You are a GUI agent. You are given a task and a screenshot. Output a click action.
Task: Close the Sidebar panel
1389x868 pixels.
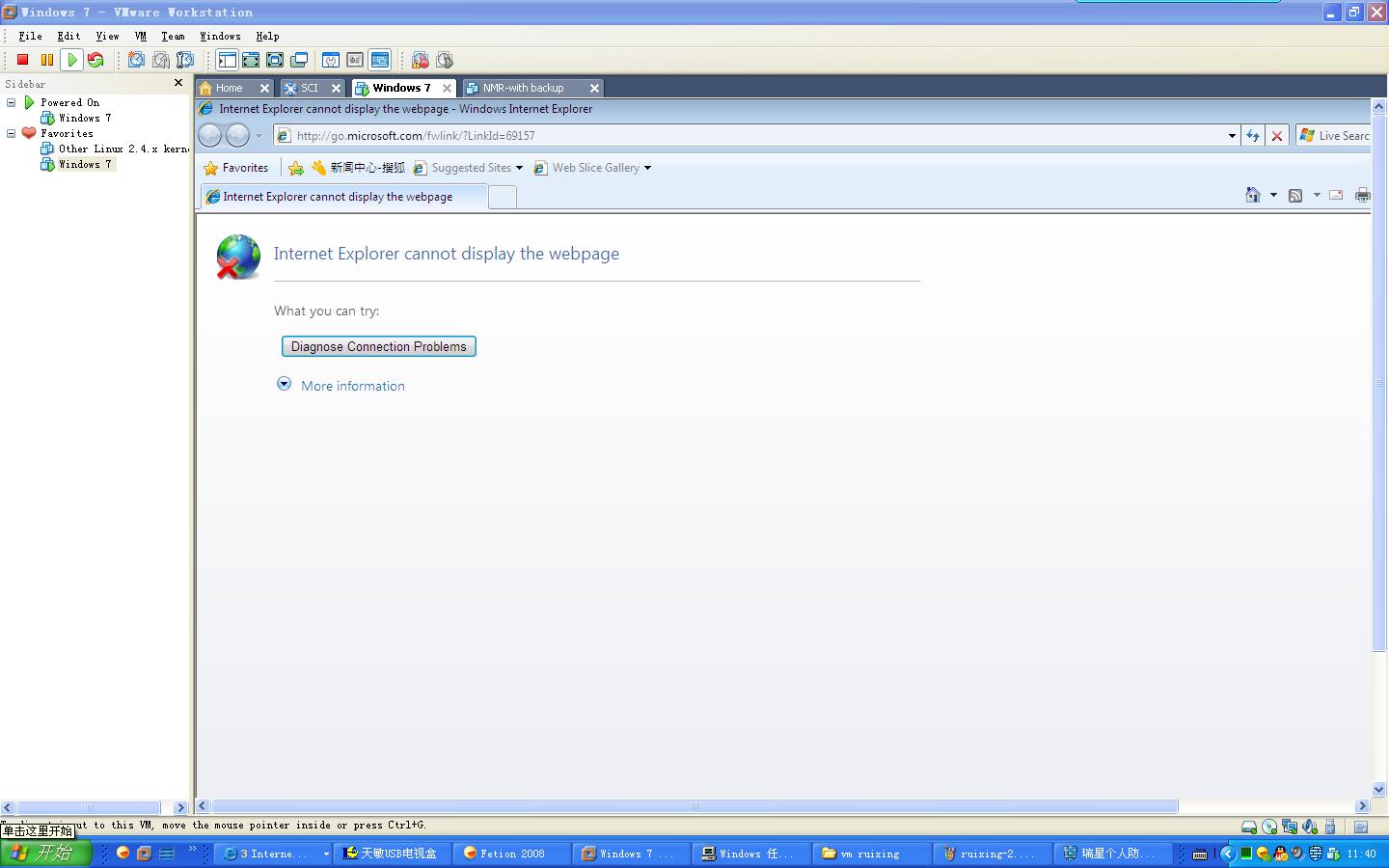click(x=178, y=84)
